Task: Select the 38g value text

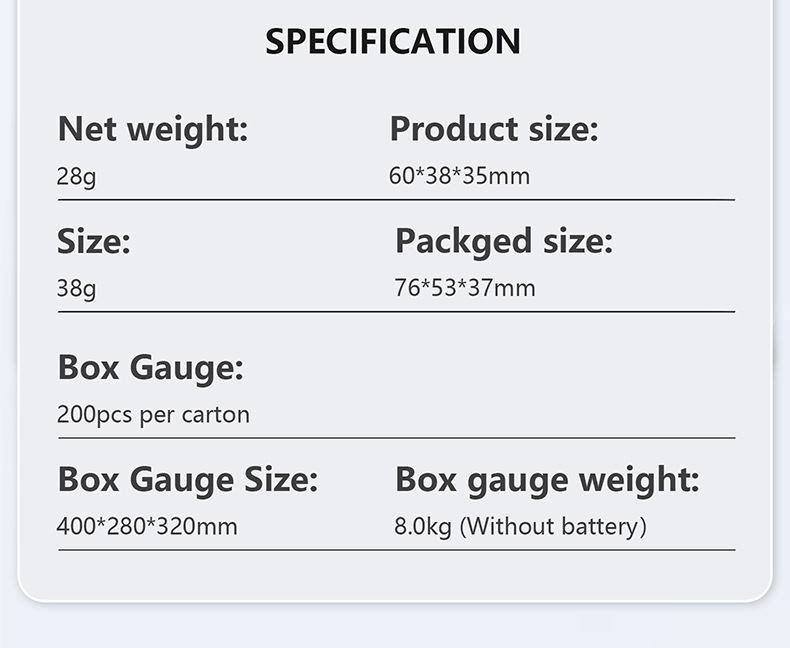Action: [76, 289]
